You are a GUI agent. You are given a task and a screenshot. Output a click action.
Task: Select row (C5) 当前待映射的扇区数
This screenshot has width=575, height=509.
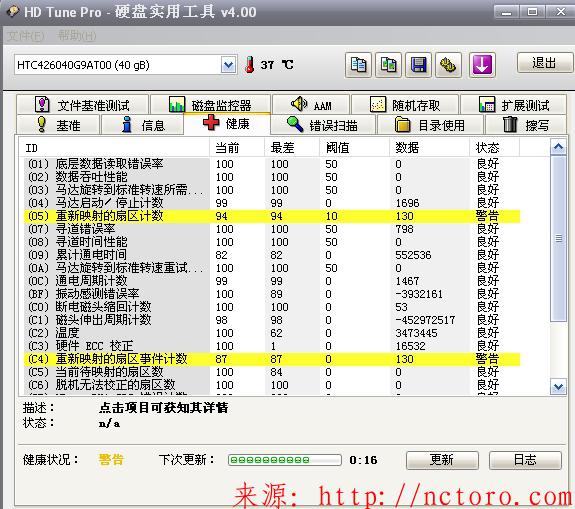click(272, 372)
